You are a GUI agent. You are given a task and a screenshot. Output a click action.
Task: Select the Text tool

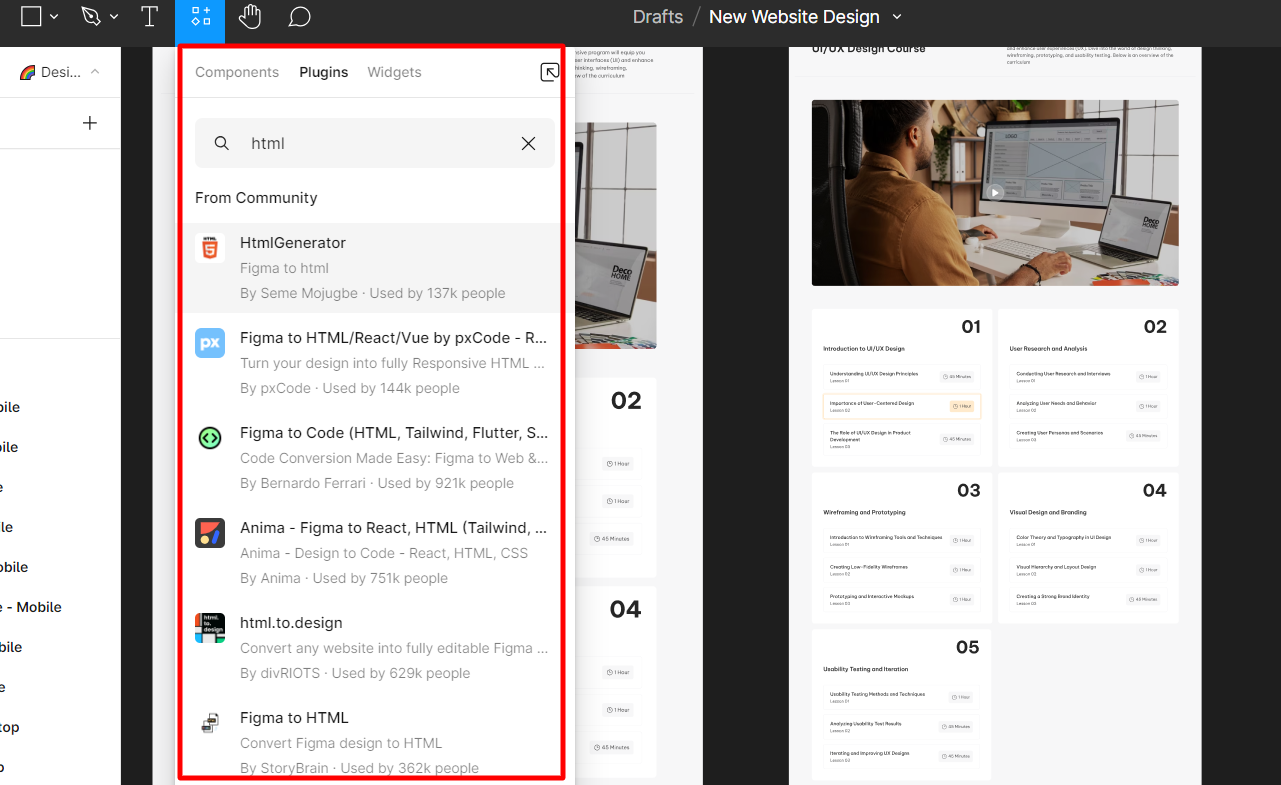[x=149, y=17]
